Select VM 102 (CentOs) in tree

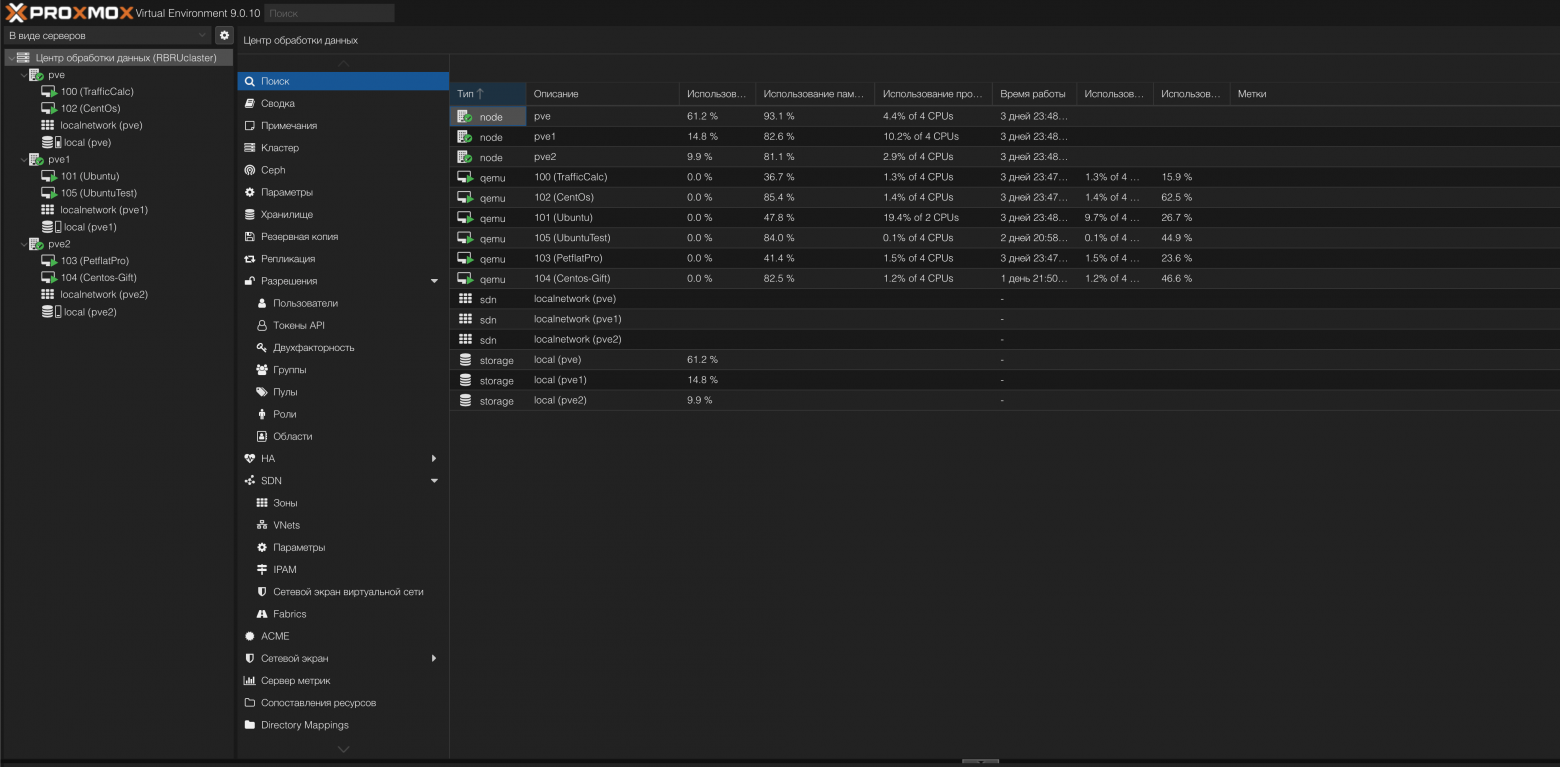pos(90,109)
